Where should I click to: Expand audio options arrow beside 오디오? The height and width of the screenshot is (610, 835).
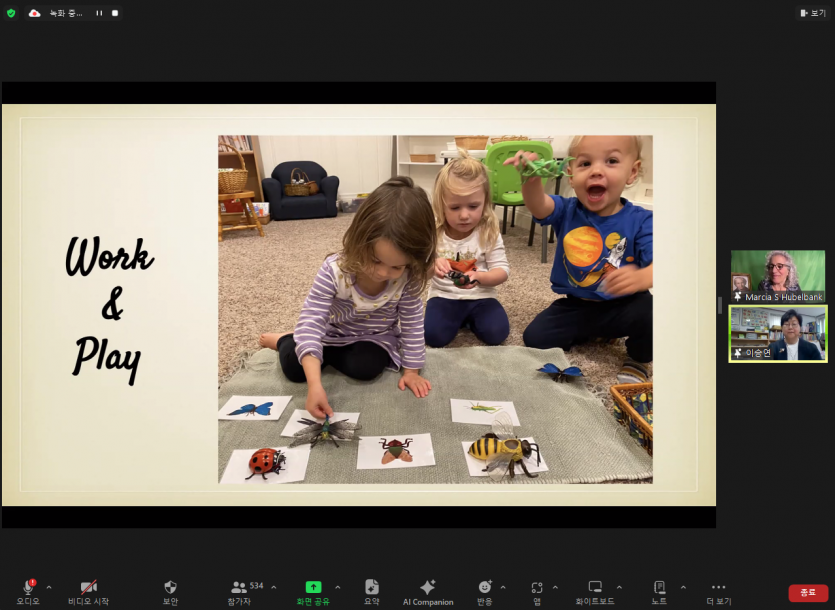tap(49, 587)
